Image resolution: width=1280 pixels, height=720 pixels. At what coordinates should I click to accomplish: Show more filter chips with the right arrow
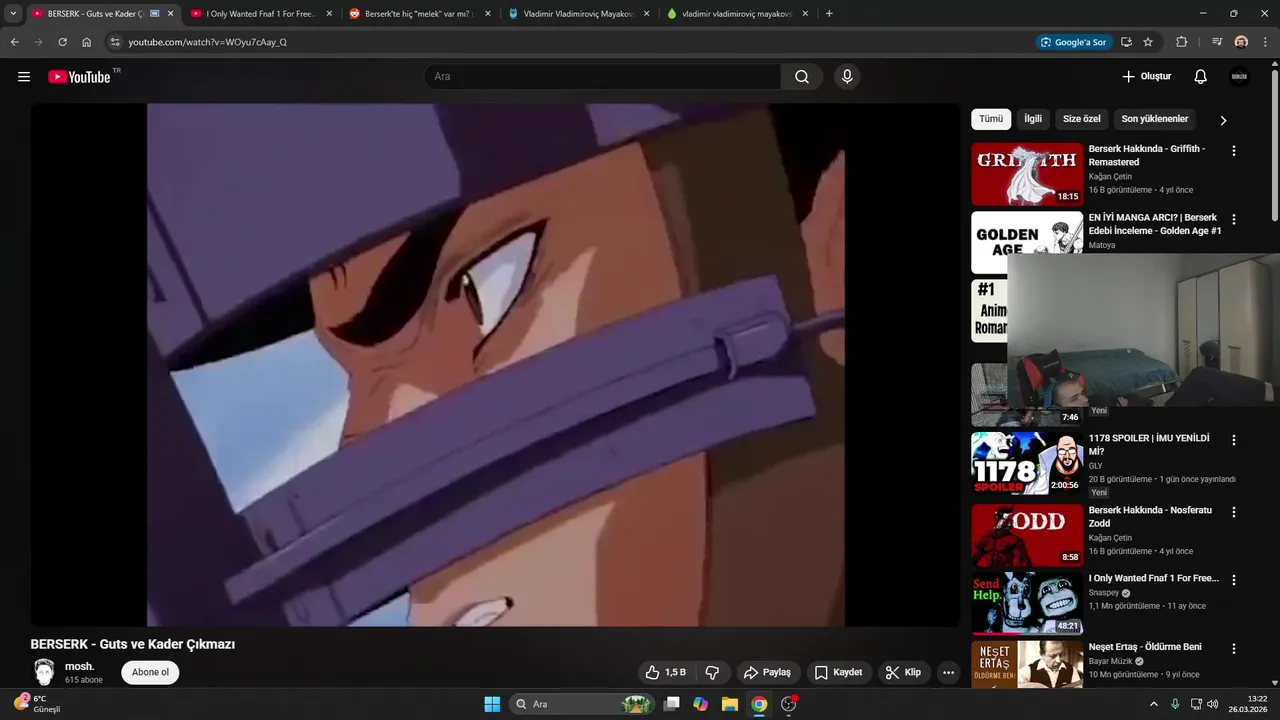pyautogui.click(x=1223, y=120)
